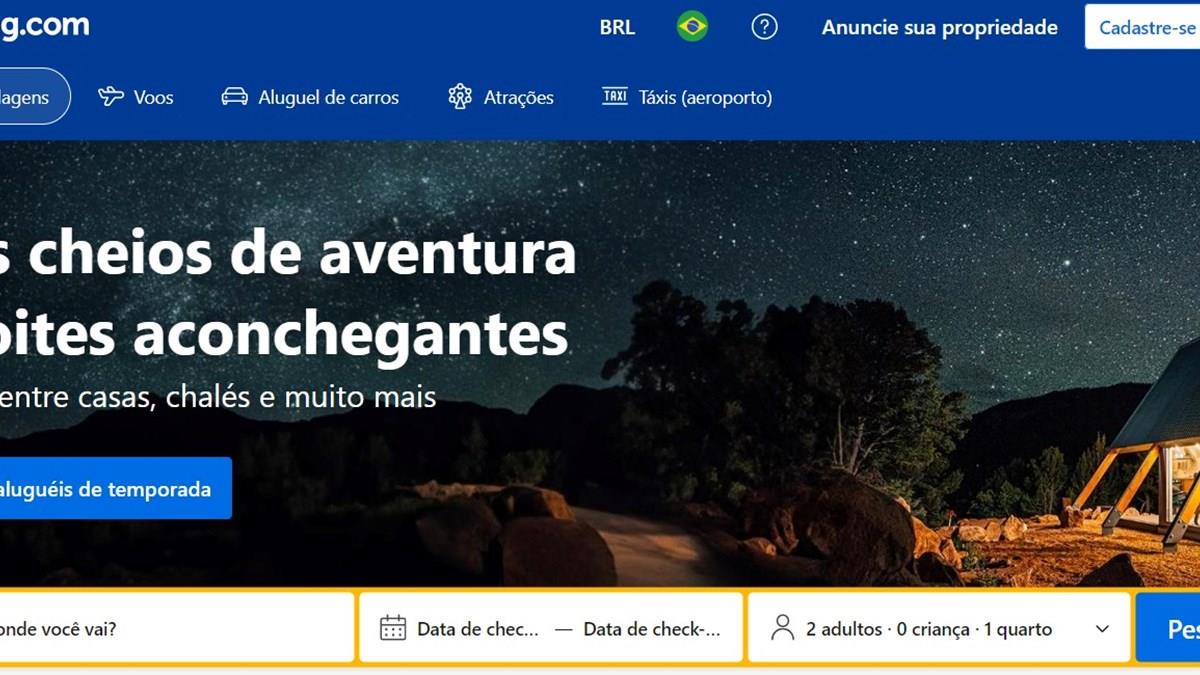
Task: Open the help question mark icon
Action: pos(764,27)
